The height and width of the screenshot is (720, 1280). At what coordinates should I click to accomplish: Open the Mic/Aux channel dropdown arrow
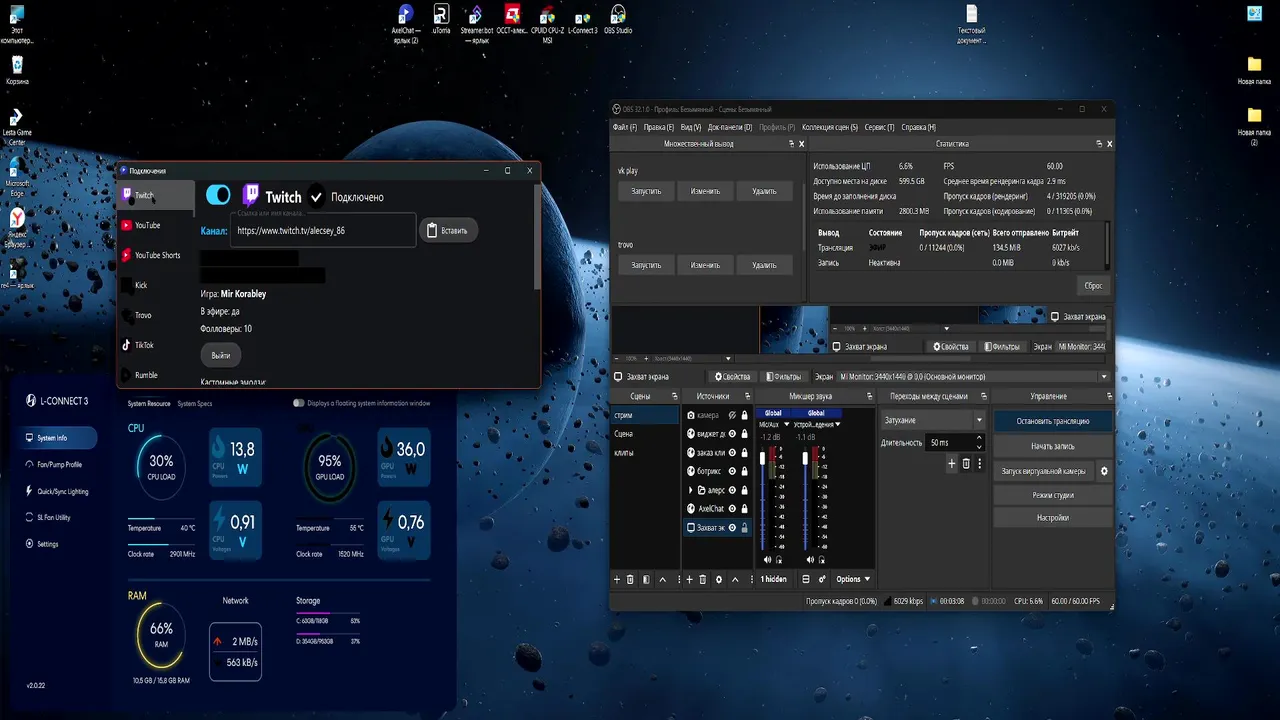click(787, 424)
